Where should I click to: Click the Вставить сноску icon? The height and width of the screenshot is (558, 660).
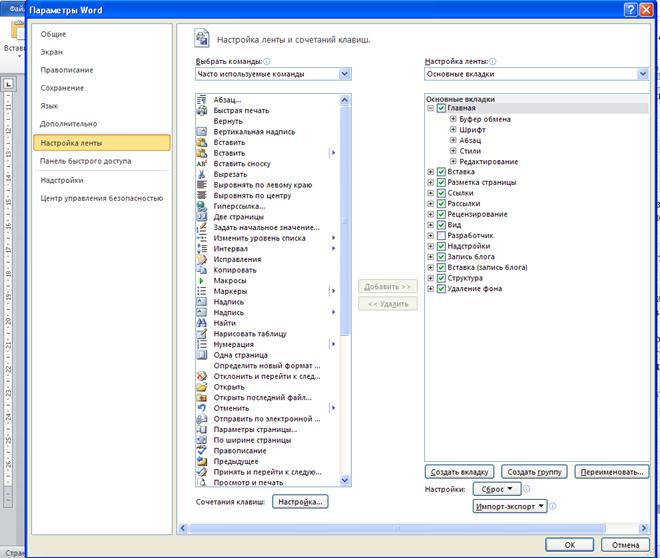tap(202, 164)
